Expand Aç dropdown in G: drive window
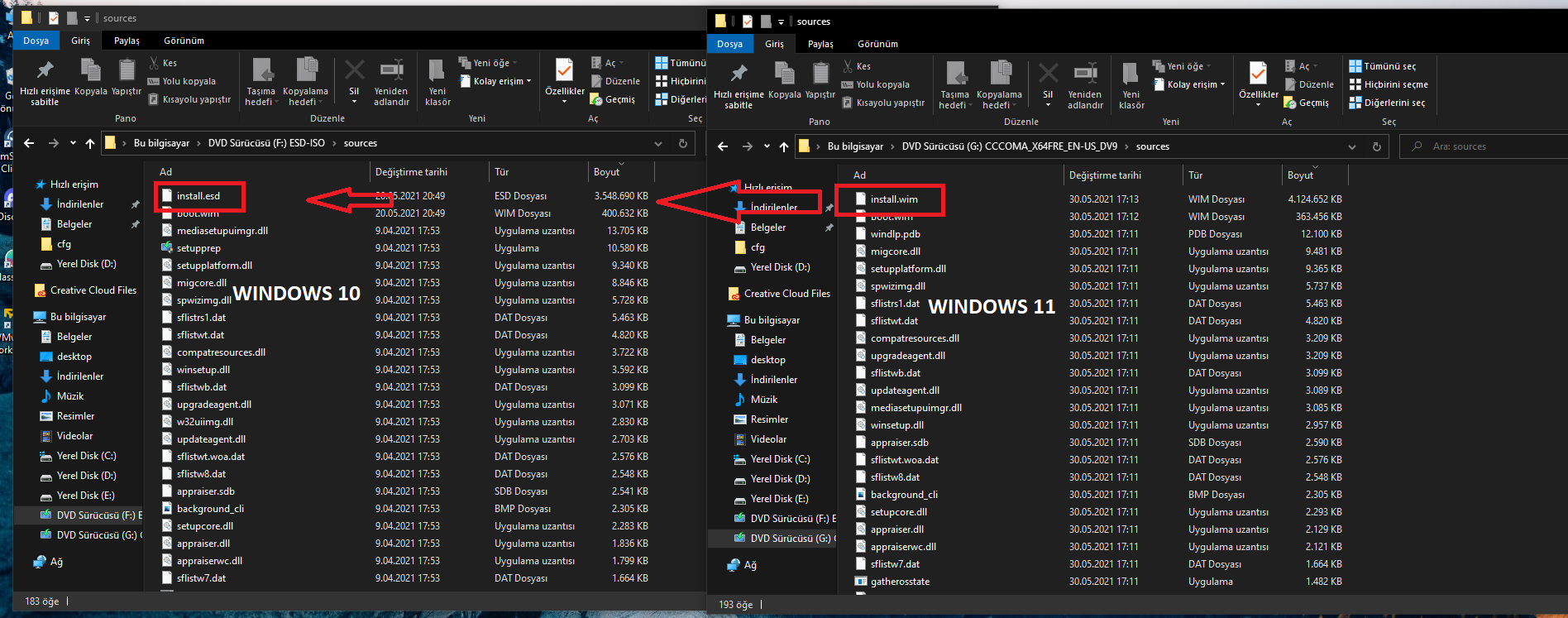The image size is (1568, 618). point(1302,66)
